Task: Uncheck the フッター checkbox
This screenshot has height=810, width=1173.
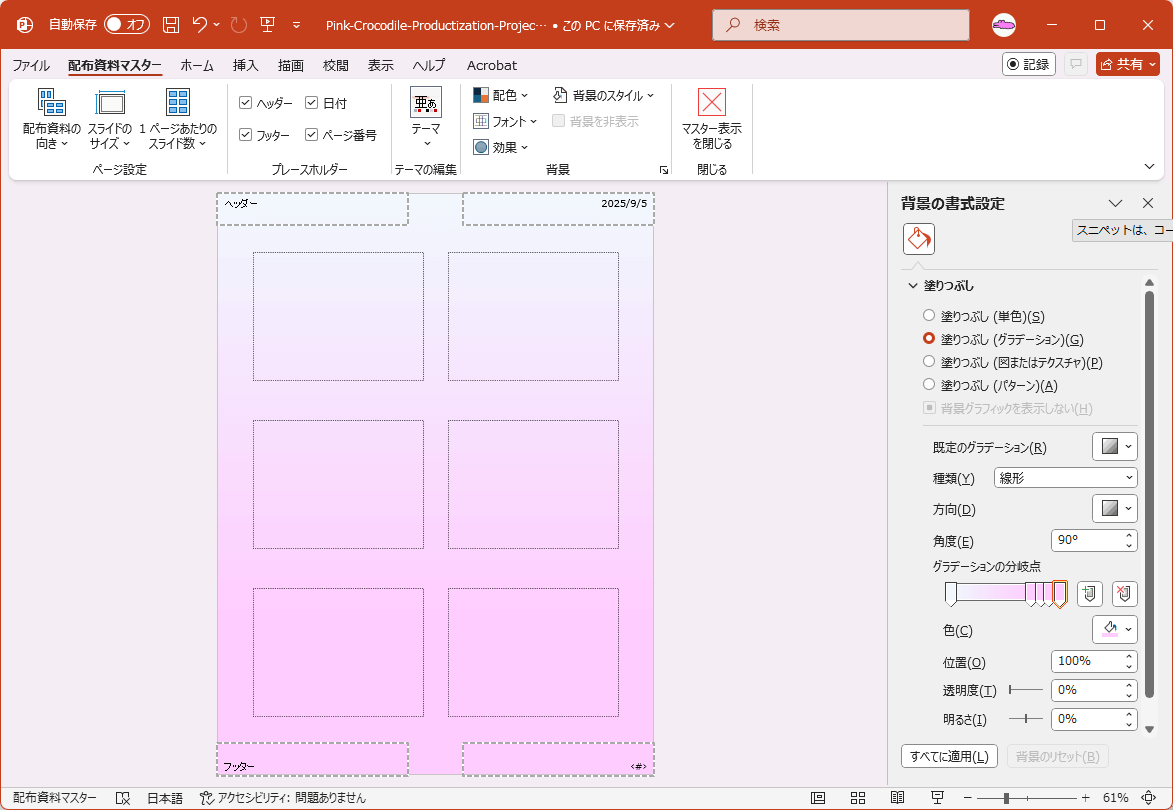Action: (x=245, y=135)
